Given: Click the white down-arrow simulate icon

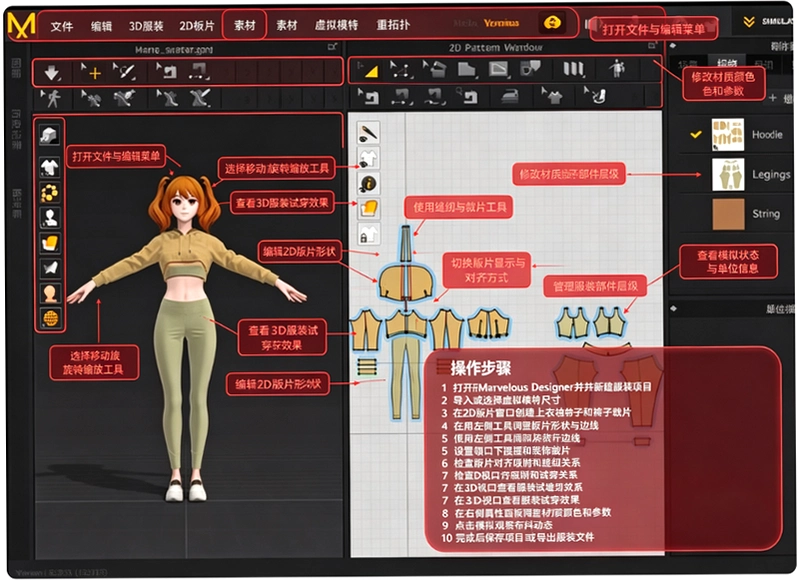Looking at the screenshot, I should click(51, 72).
